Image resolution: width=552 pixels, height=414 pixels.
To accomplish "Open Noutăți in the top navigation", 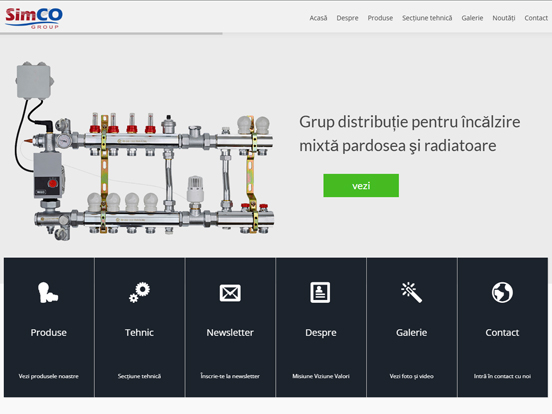I will click(x=504, y=18).
